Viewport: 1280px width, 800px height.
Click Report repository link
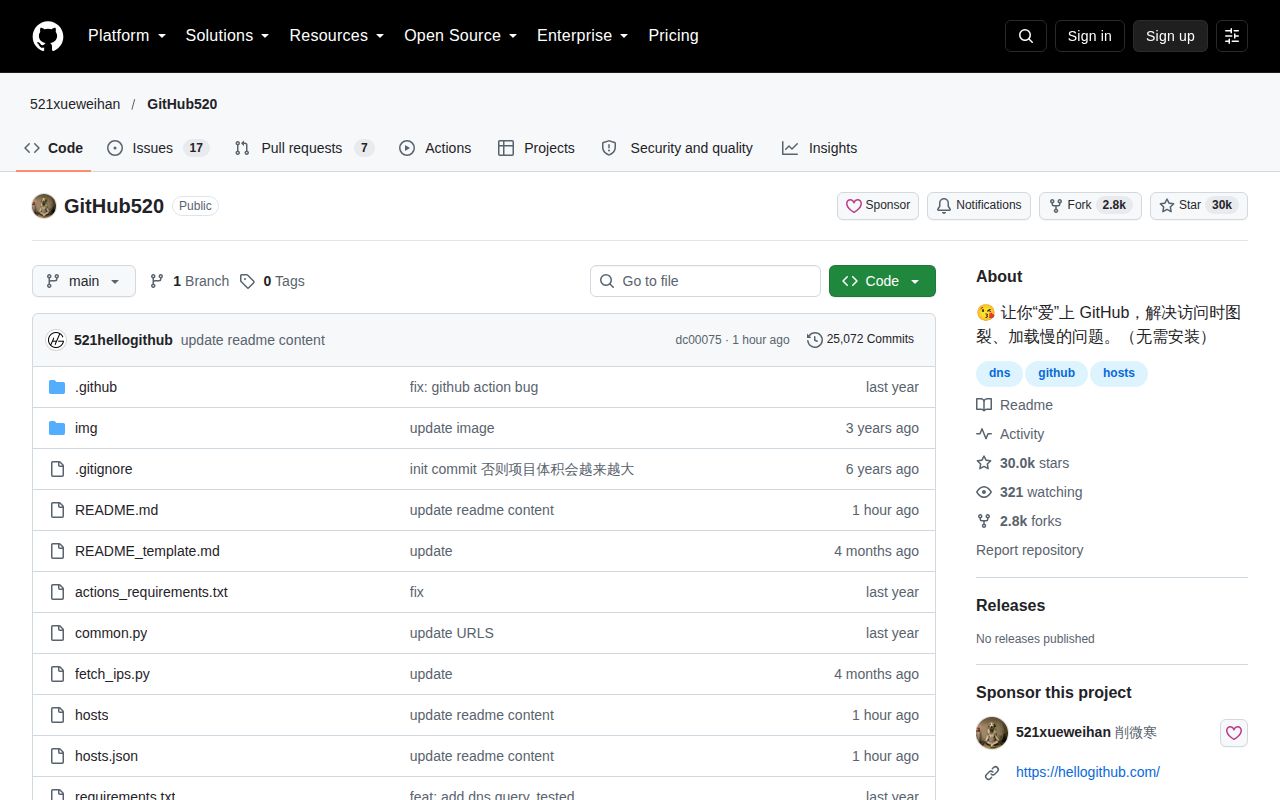click(x=1029, y=550)
